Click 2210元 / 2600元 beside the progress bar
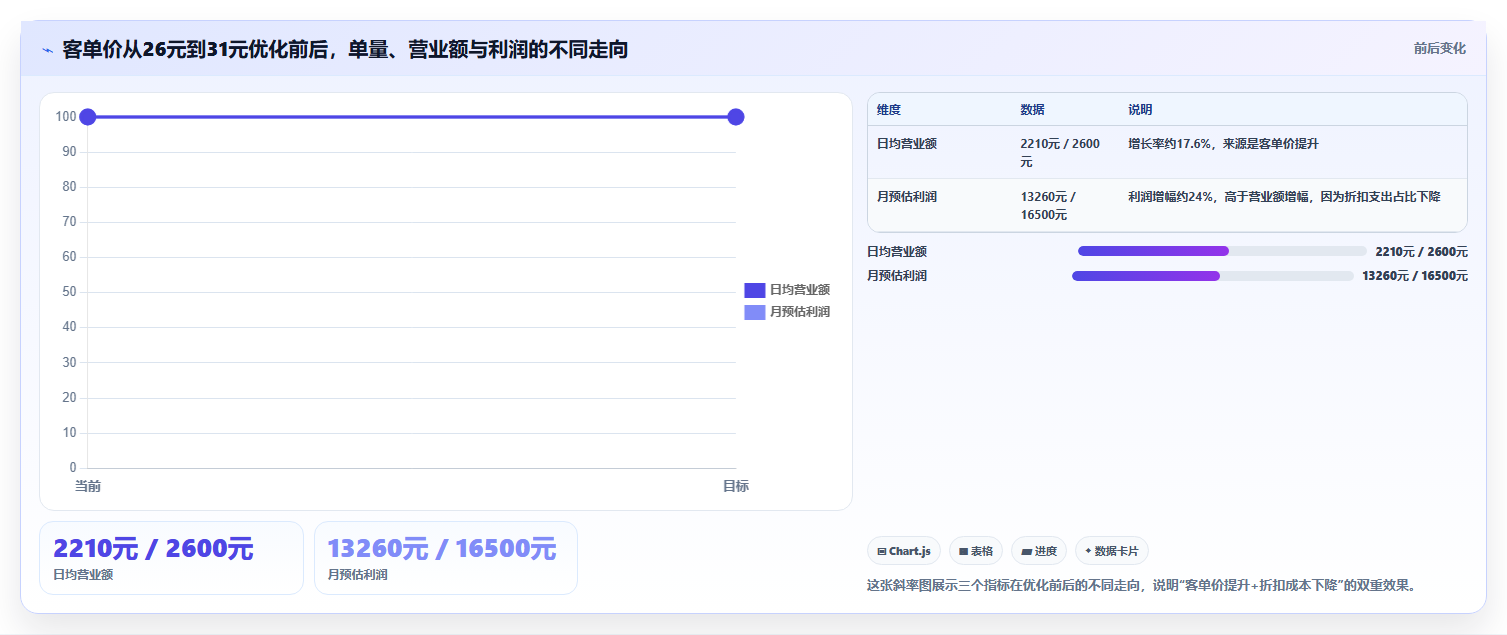The height and width of the screenshot is (635, 1507). 1422,252
